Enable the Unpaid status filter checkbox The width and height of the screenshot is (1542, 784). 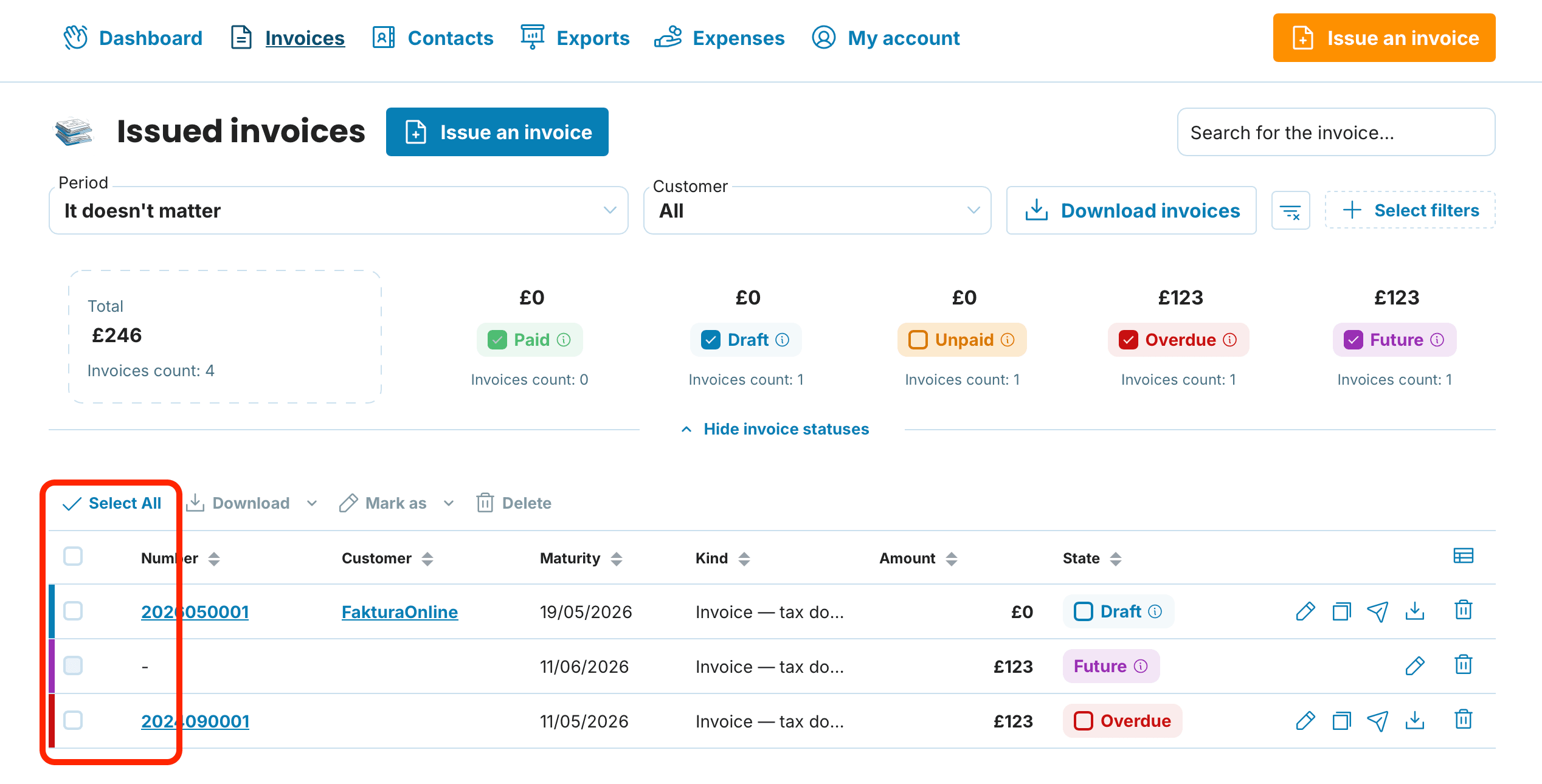pos(918,340)
